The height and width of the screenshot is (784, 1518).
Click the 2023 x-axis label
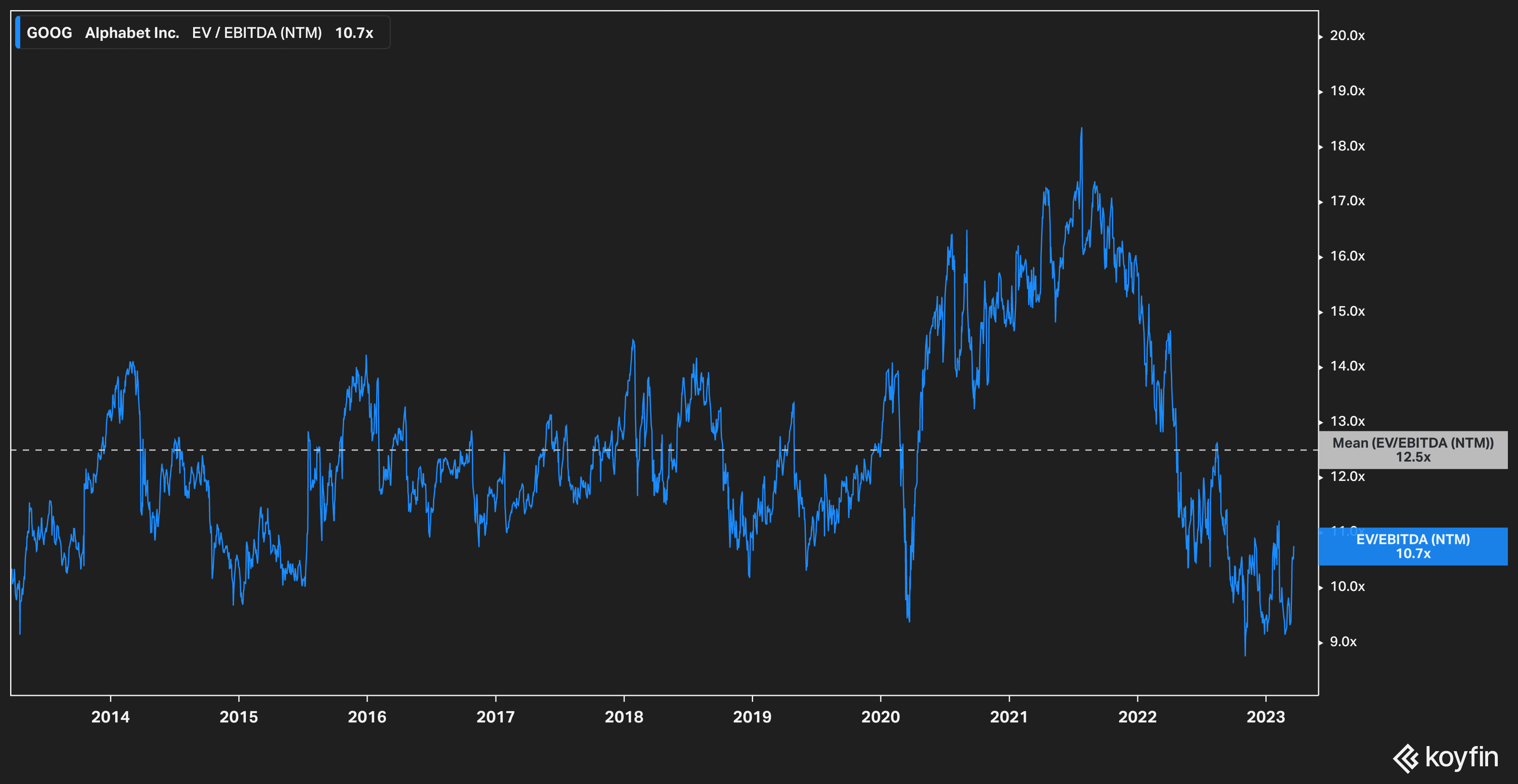tap(1265, 717)
